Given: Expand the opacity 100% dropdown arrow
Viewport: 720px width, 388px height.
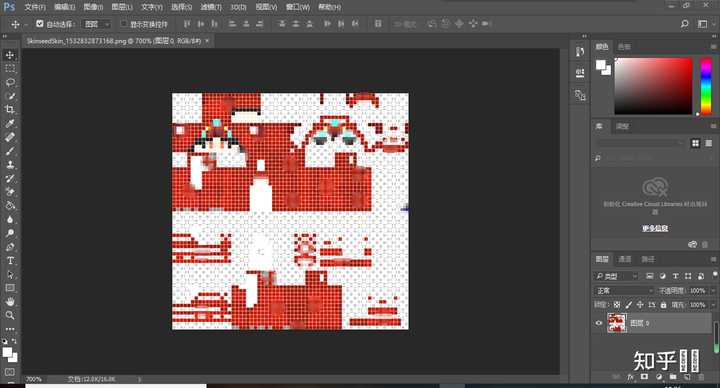Looking at the screenshot, I should (713, 291).
